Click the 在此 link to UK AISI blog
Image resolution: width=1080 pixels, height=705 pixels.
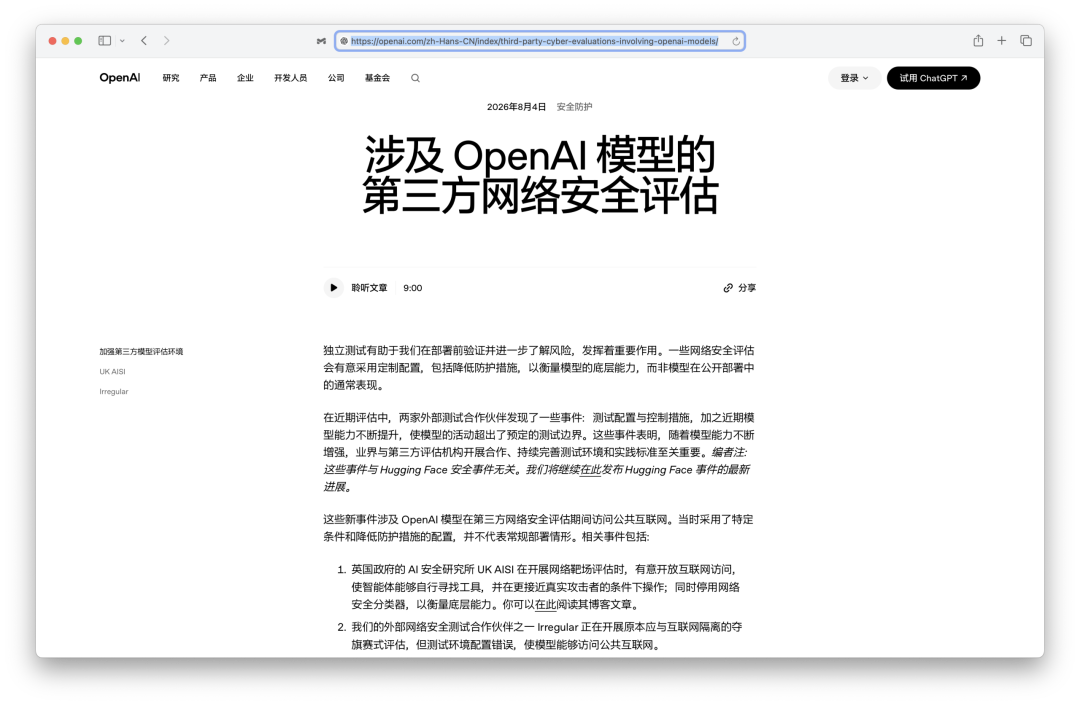[x=546, y=604]
